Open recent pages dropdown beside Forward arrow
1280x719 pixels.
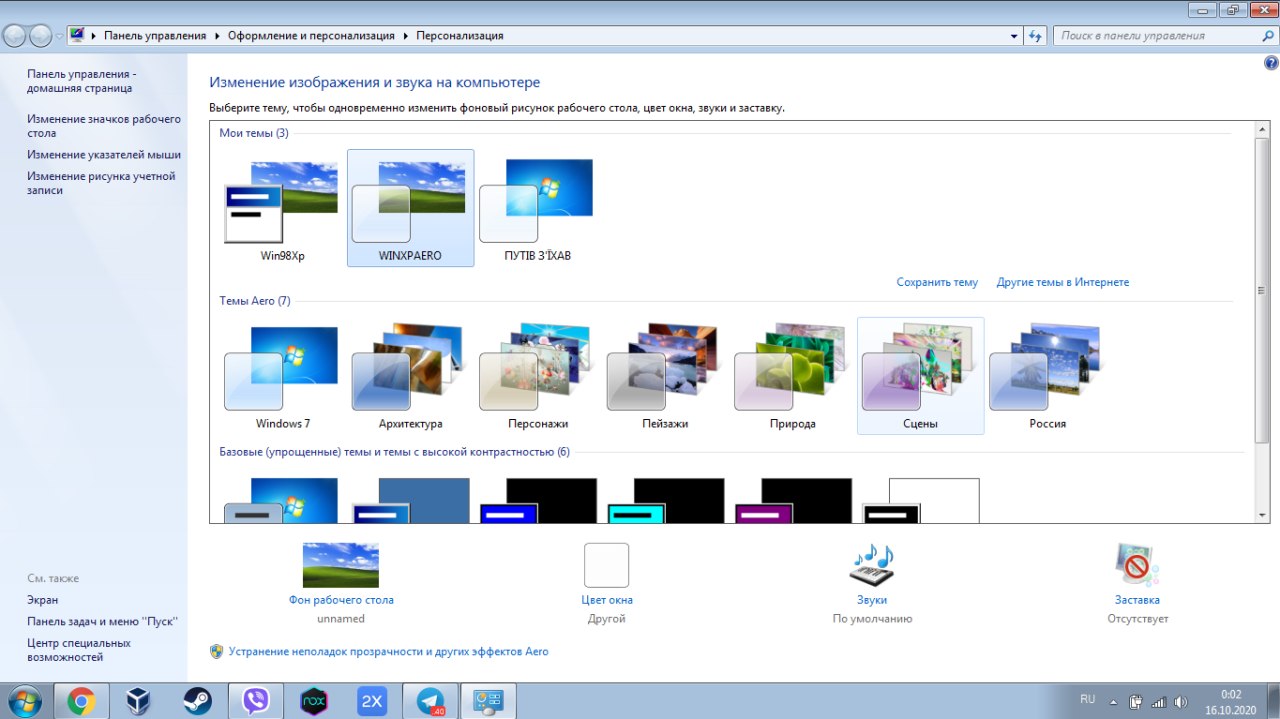pyautogui.click(x=59, y=36)
